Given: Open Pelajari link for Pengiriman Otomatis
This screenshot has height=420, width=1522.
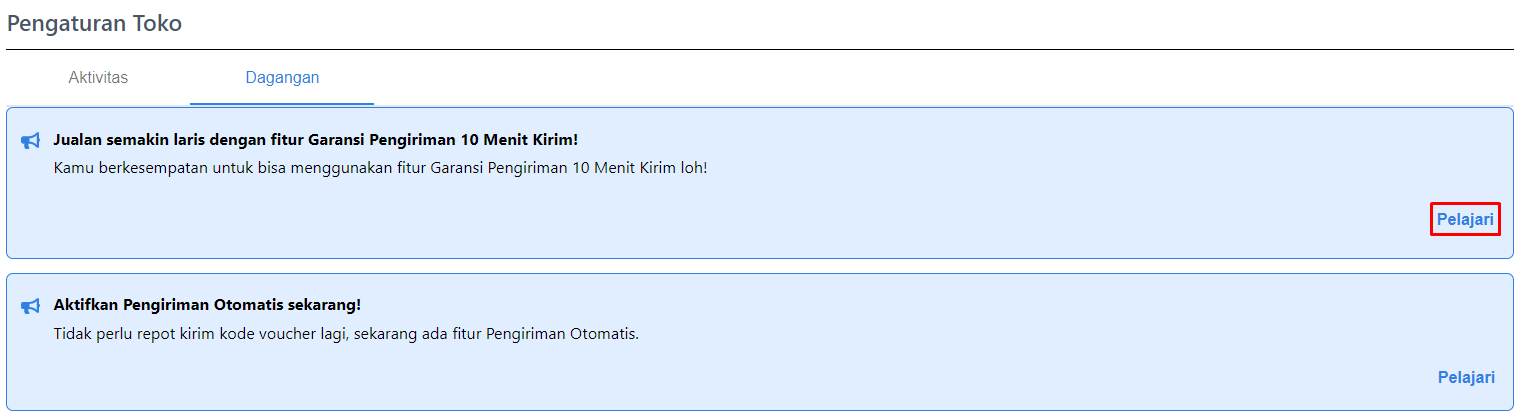Looking at the screenshot, I should (1466, 377).
